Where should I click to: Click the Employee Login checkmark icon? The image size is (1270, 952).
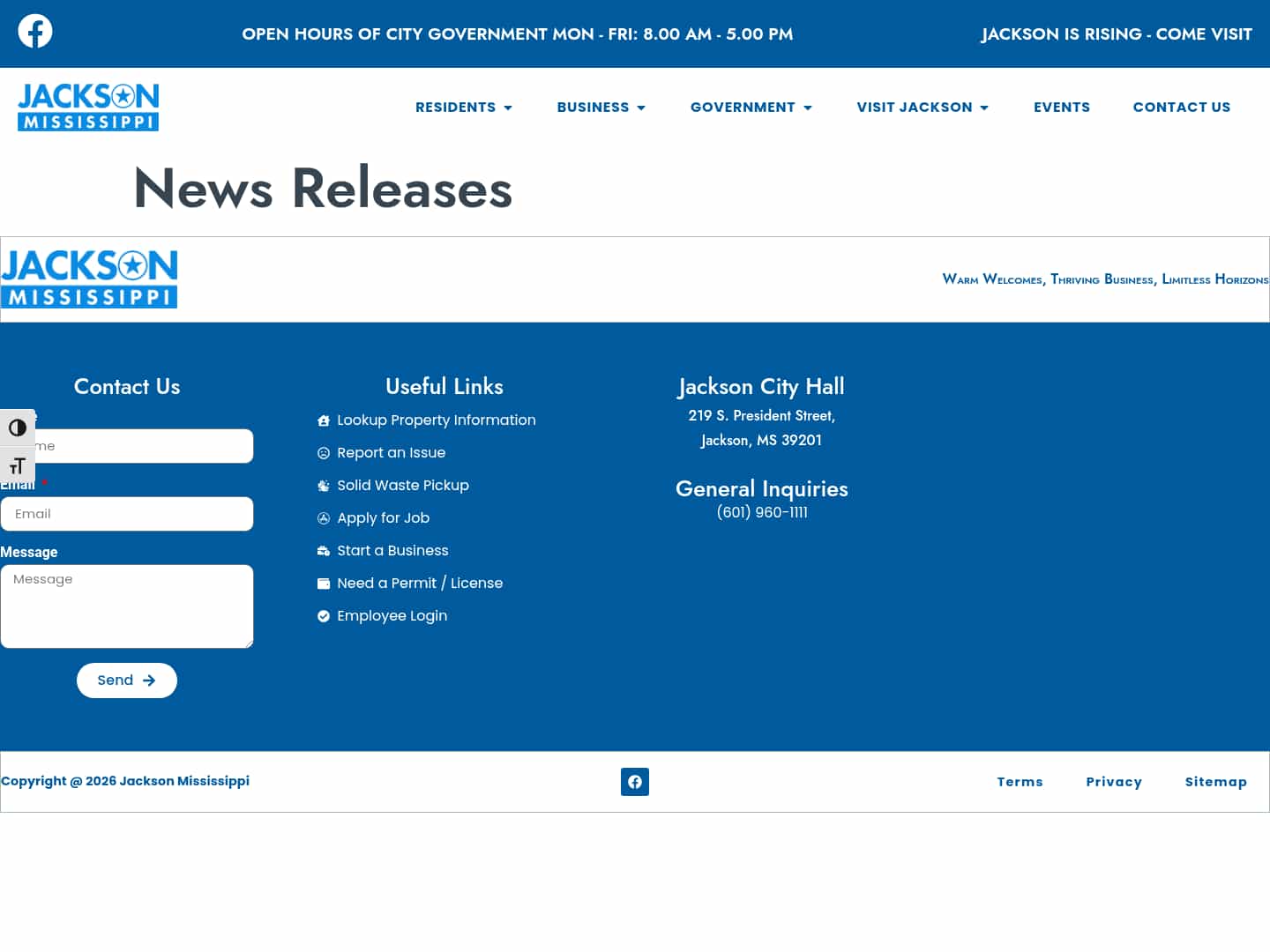pyautogui.click(x=324, y=615)
